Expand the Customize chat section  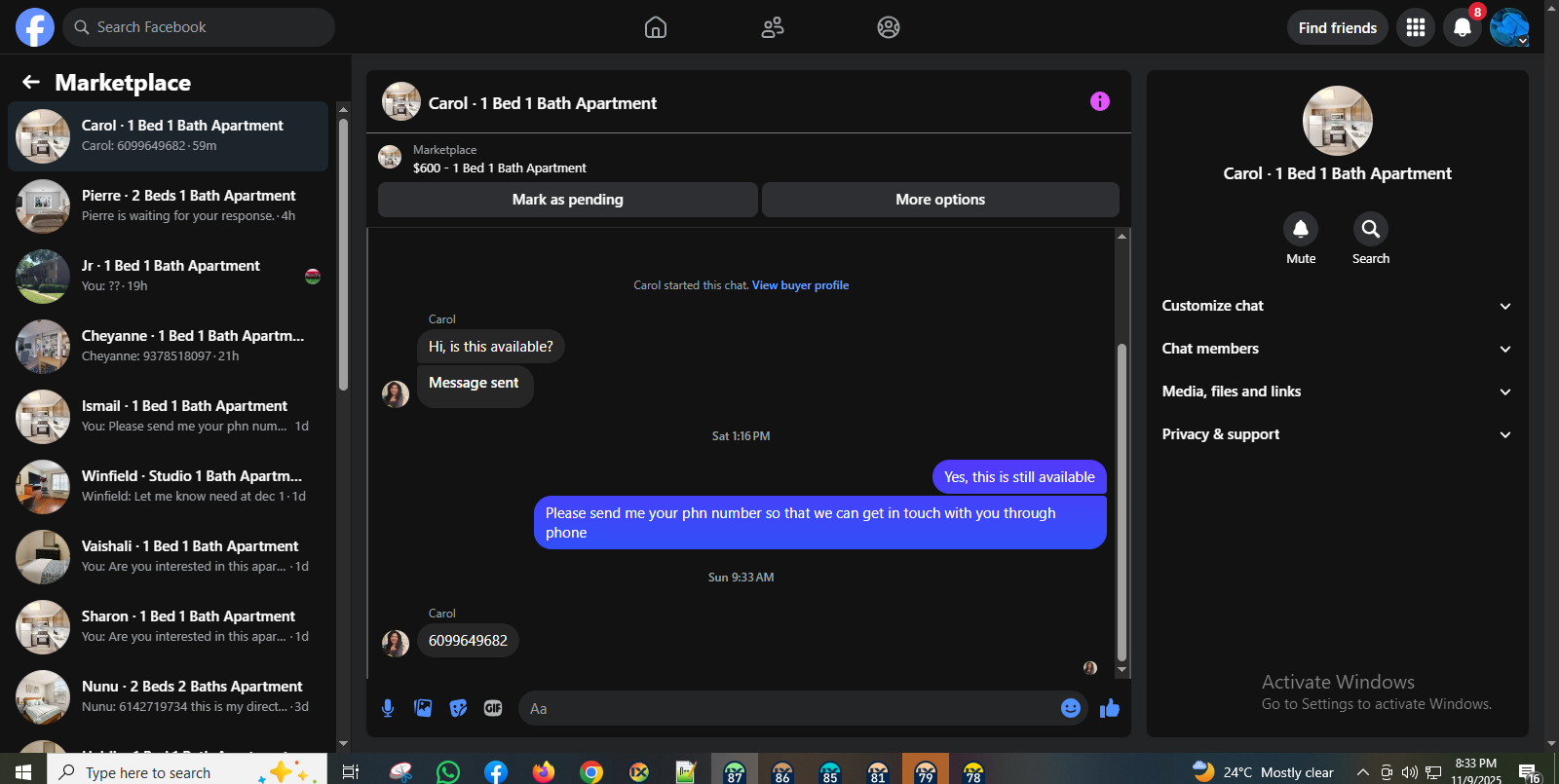point(1337,306)
